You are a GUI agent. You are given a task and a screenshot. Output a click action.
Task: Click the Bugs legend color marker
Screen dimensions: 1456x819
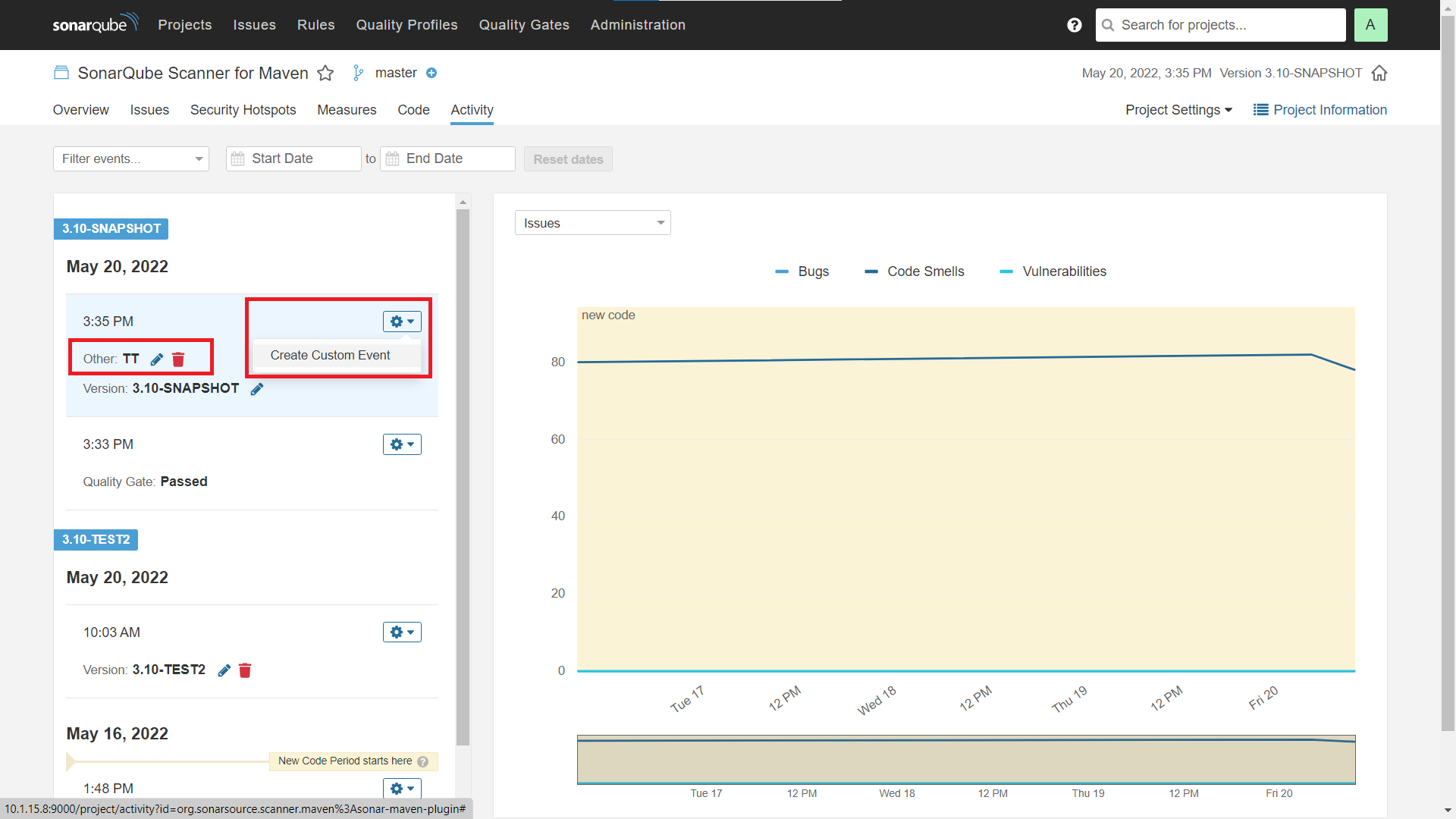[782, 271]
